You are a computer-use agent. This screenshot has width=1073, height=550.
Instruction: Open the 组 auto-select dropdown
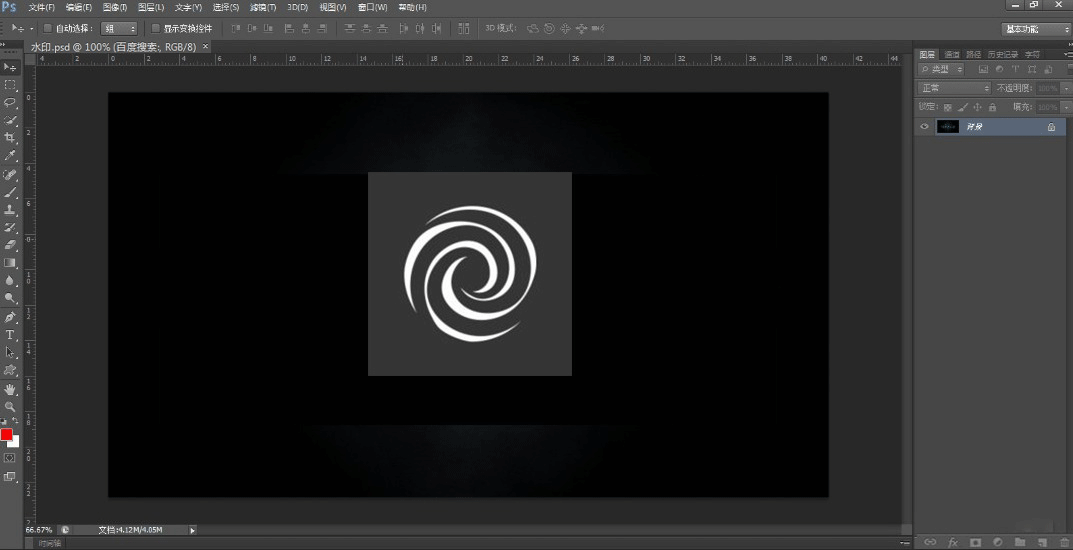click(x=119, y=29)
